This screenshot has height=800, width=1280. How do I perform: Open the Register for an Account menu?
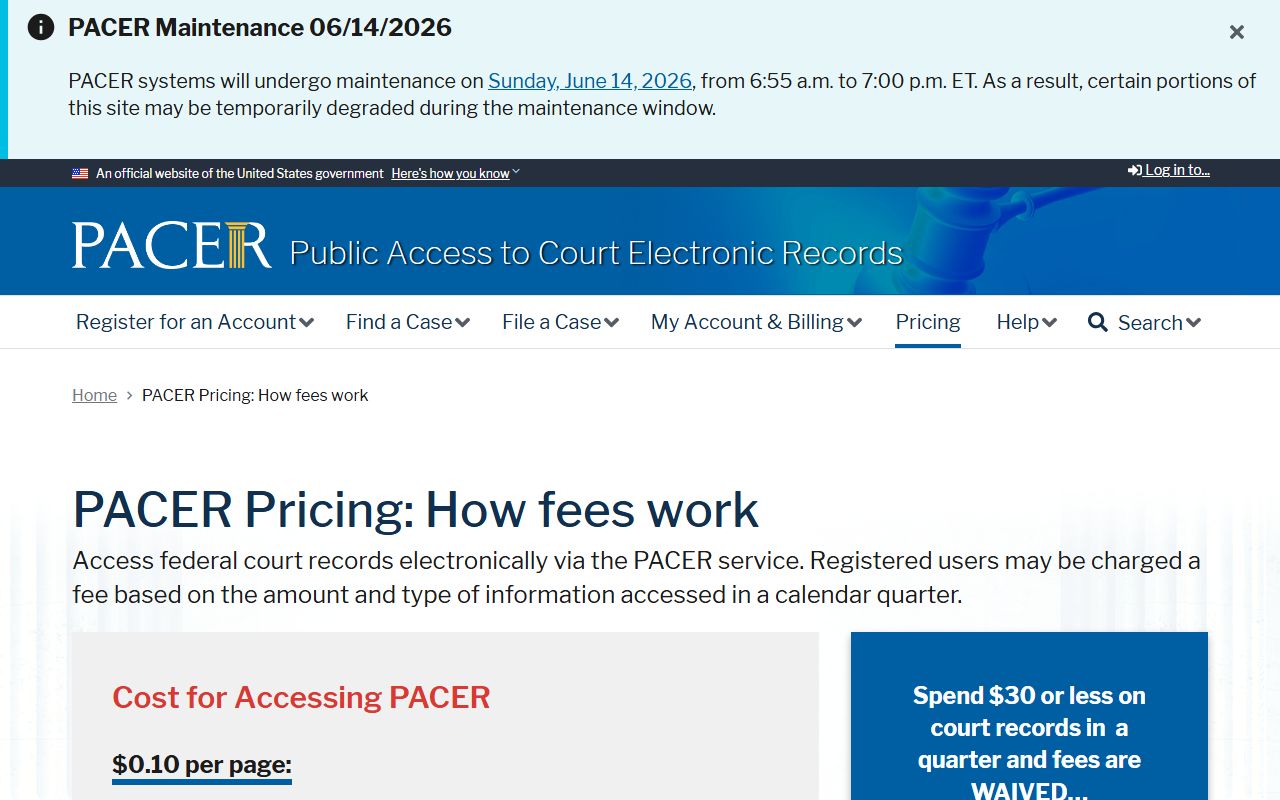(x=195, y=322)
